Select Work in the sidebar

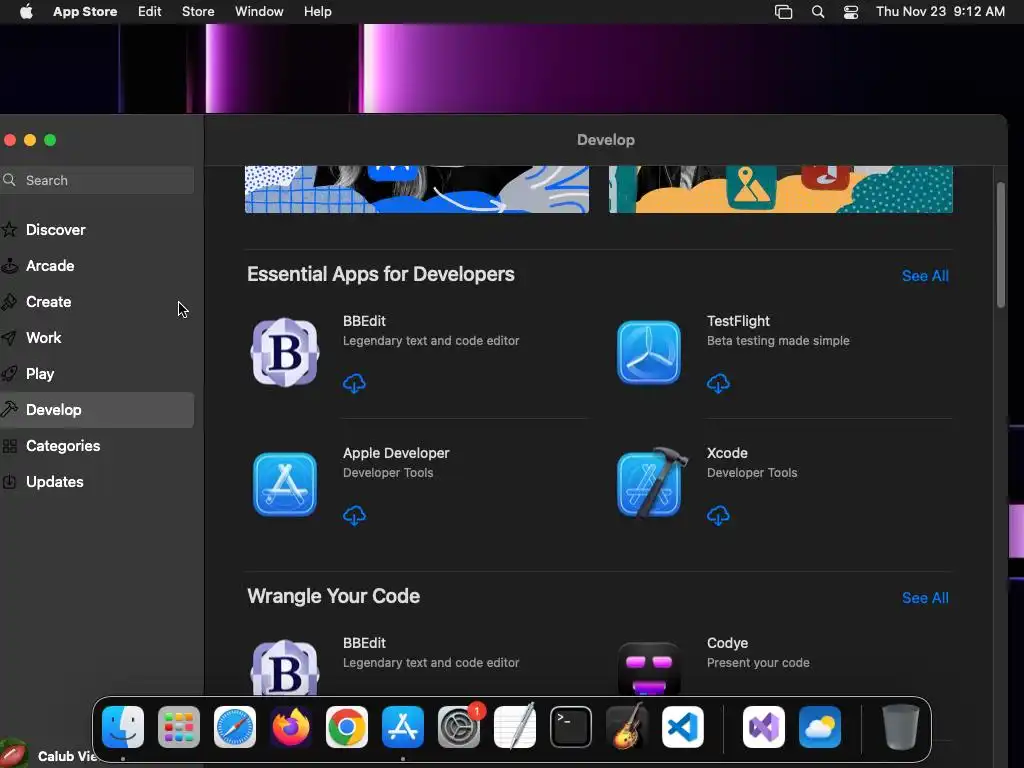point(97,338)
